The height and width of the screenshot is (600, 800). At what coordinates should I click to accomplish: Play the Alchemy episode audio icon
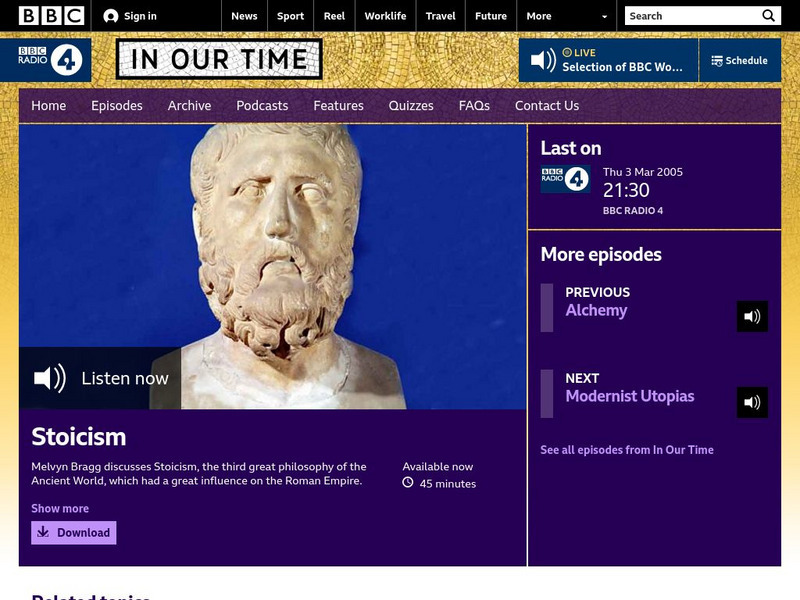752,316
